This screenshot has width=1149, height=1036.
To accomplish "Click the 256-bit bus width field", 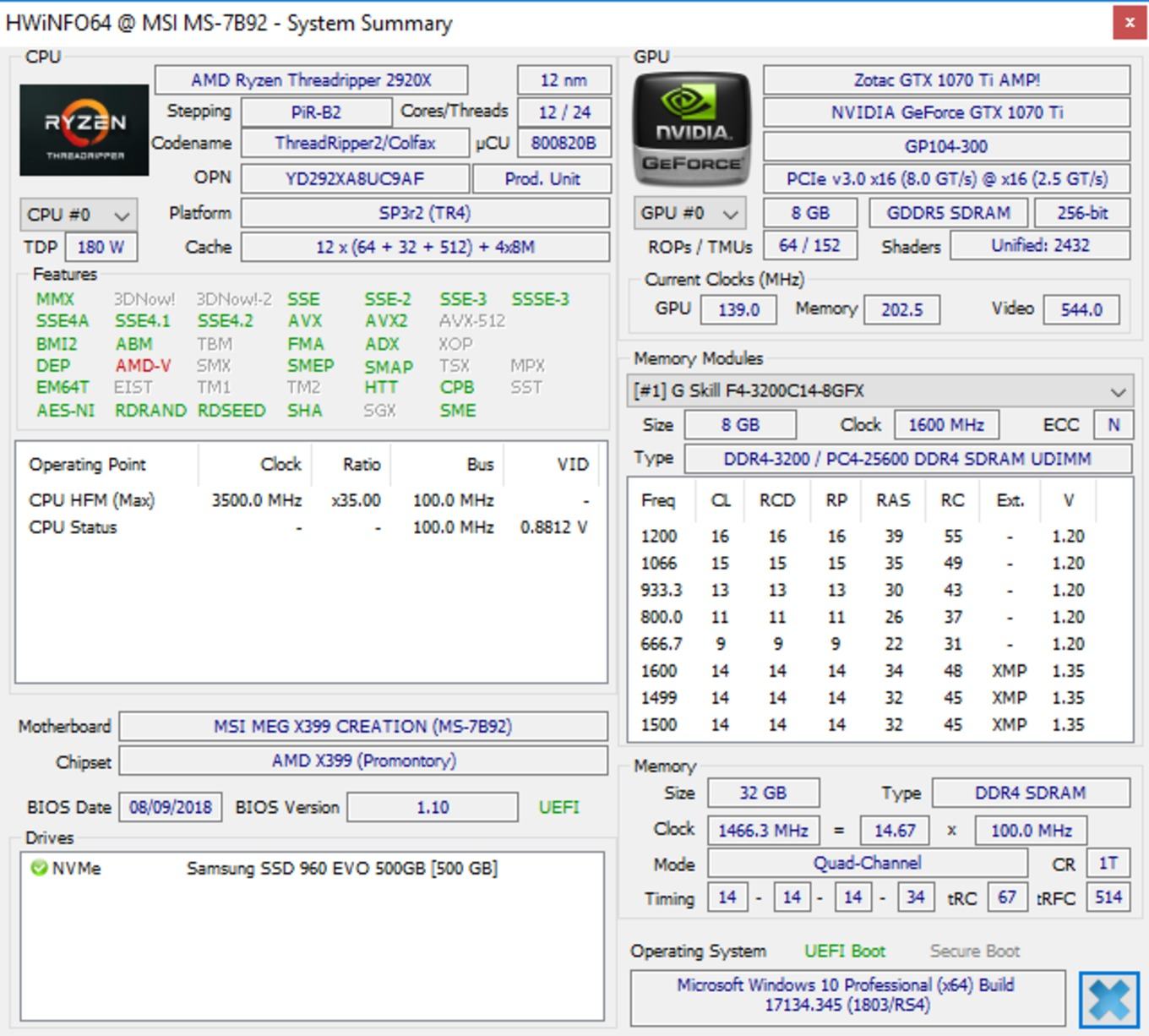I will [1082, 213].
